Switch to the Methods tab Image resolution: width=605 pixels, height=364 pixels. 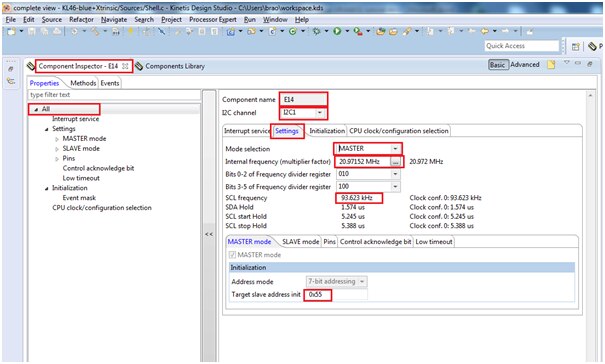click(83, 83)
